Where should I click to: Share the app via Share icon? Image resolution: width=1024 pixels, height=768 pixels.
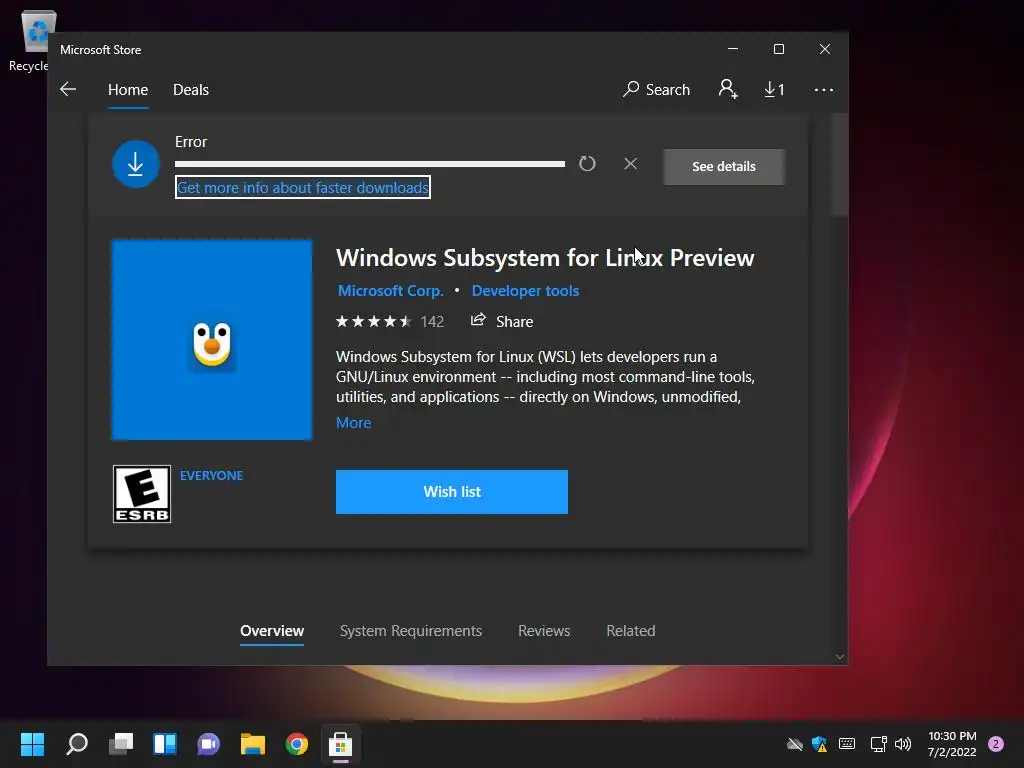pos(502,321)
